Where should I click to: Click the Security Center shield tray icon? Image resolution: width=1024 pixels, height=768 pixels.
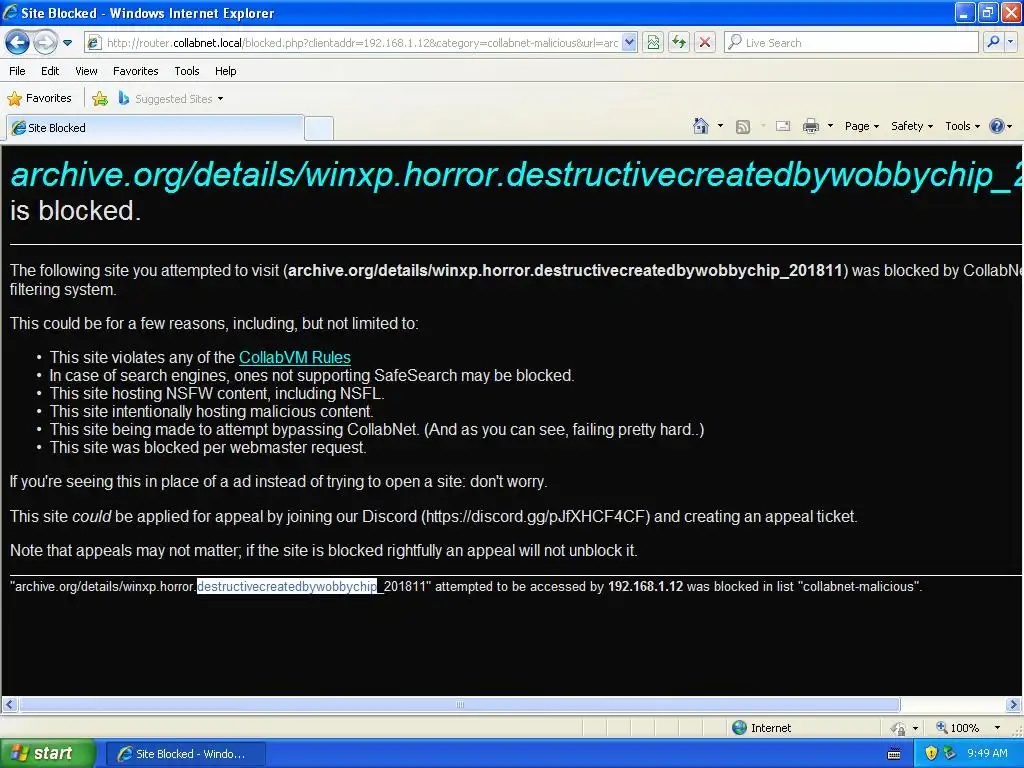pyautogui.click(x=931, y=754)
